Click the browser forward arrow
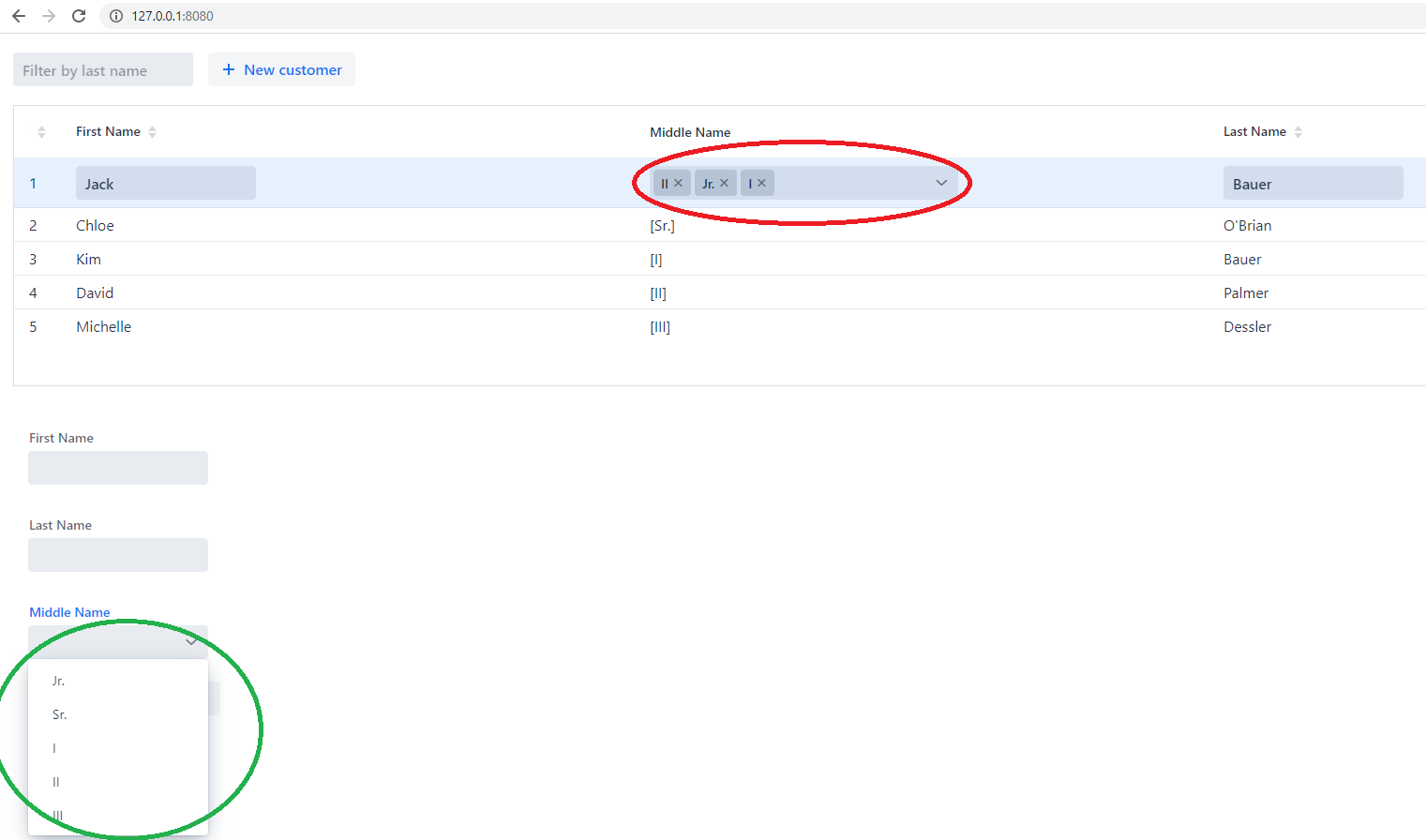 [x=49, y=16]
